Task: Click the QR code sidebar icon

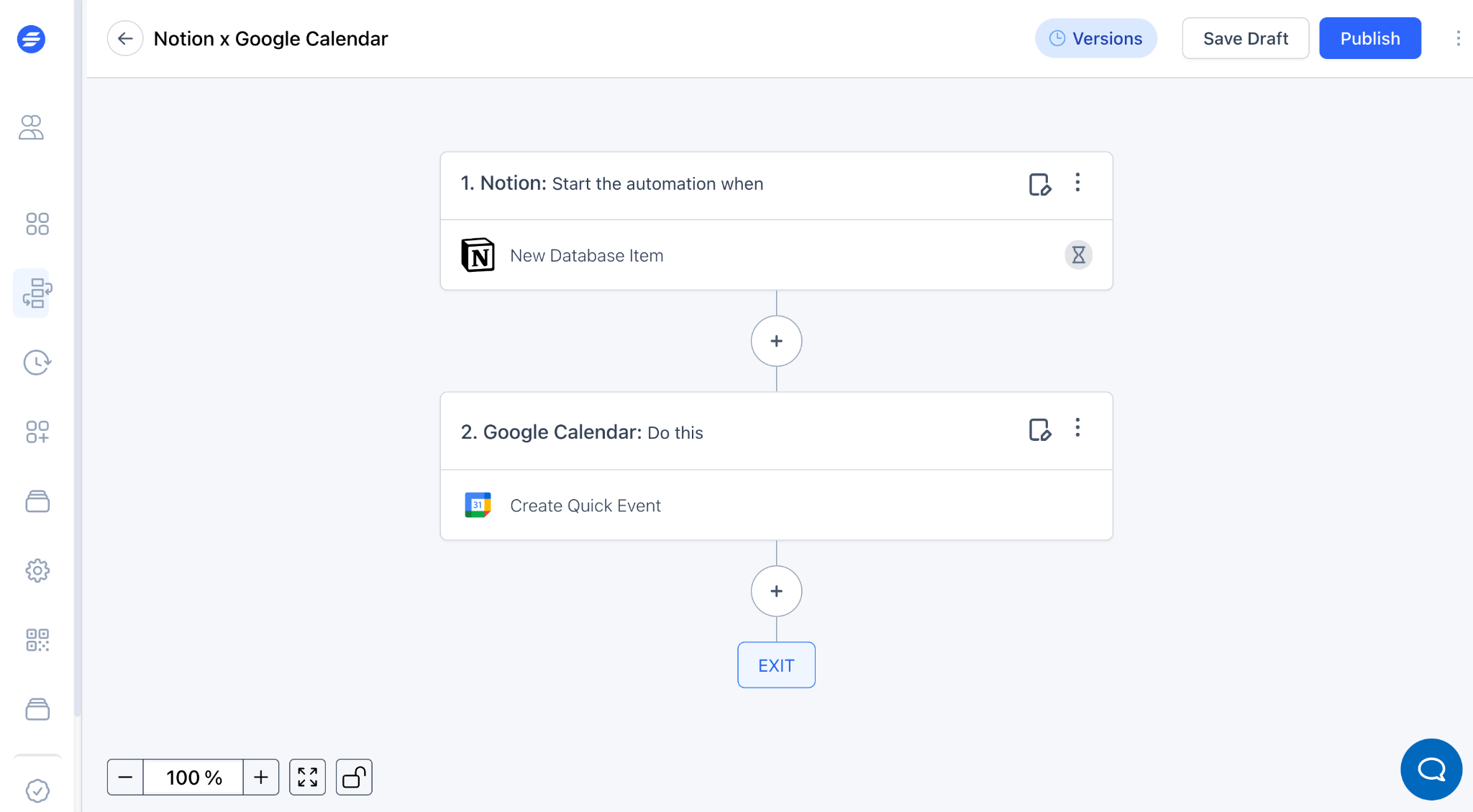Action: pos(37,640)
